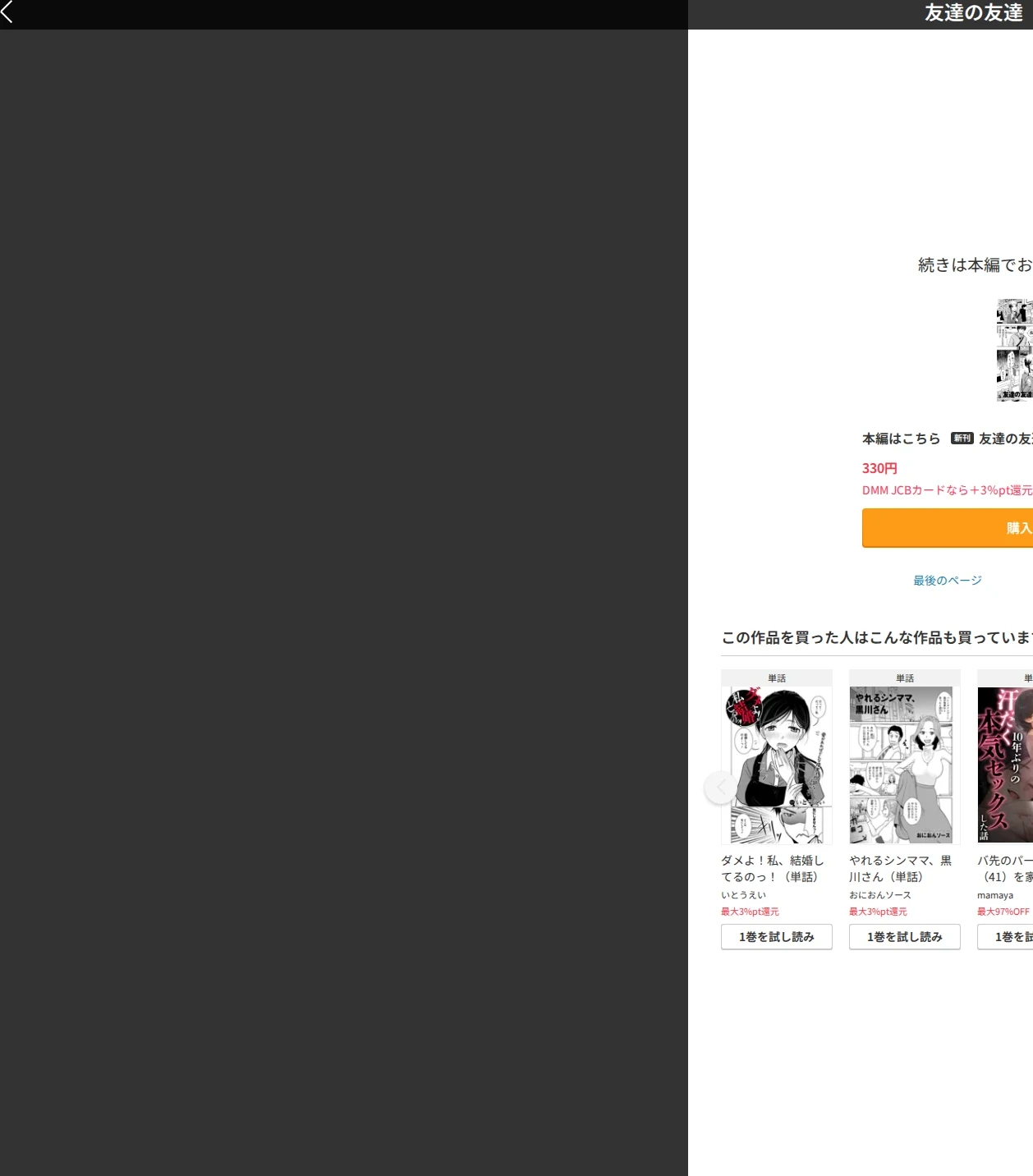Click the 友達の友達 title in the header
1033x1176 pixels.
point(974,13)
